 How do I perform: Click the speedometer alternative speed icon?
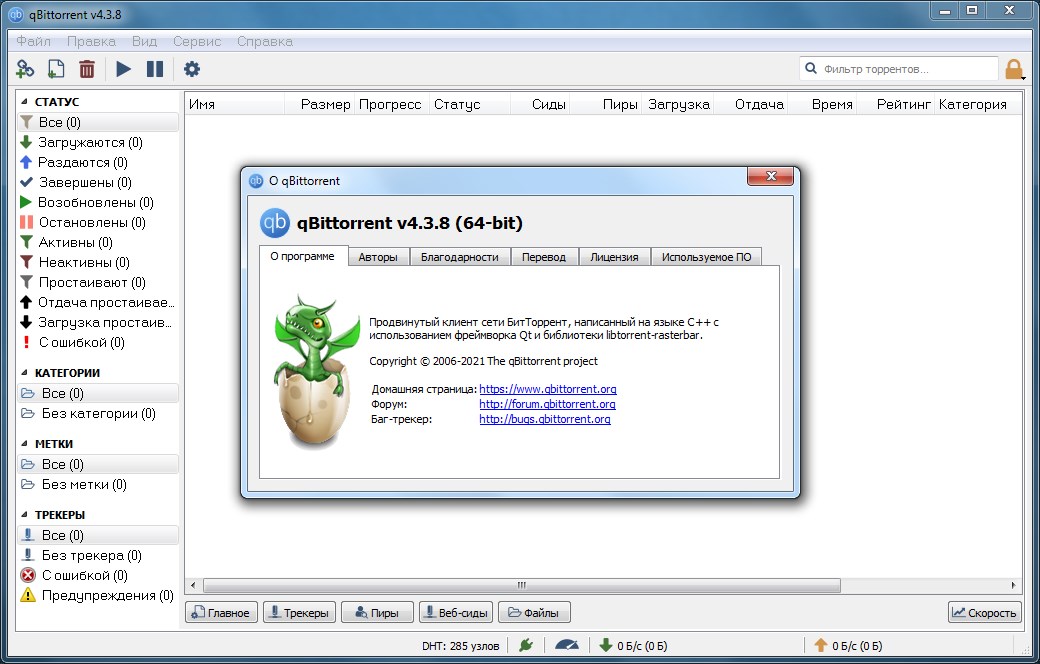pyautogui.click(x=566, y=645)
